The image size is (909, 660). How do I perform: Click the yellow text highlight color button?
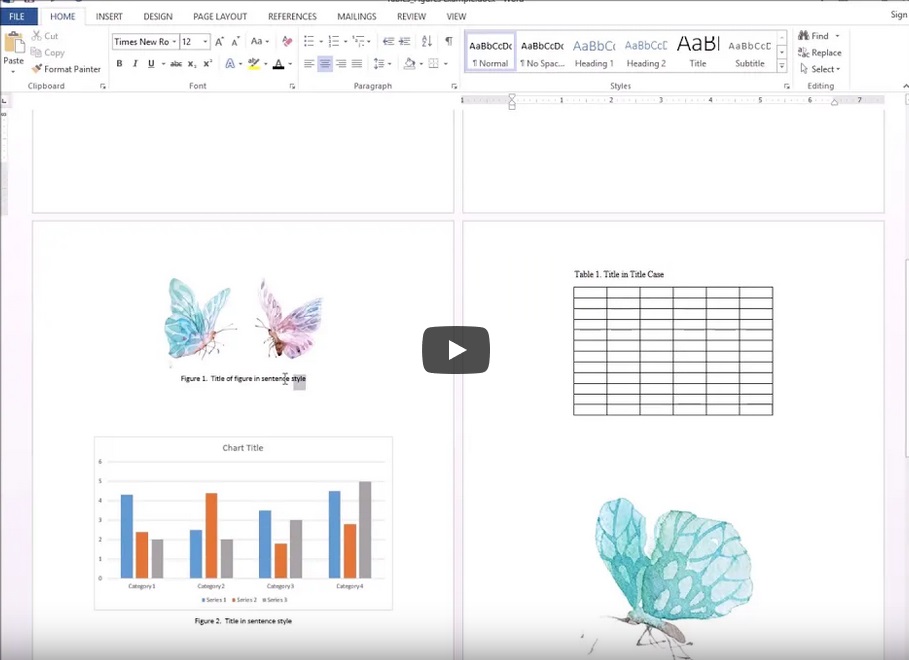pyautogui.click(x=253, y=64)
